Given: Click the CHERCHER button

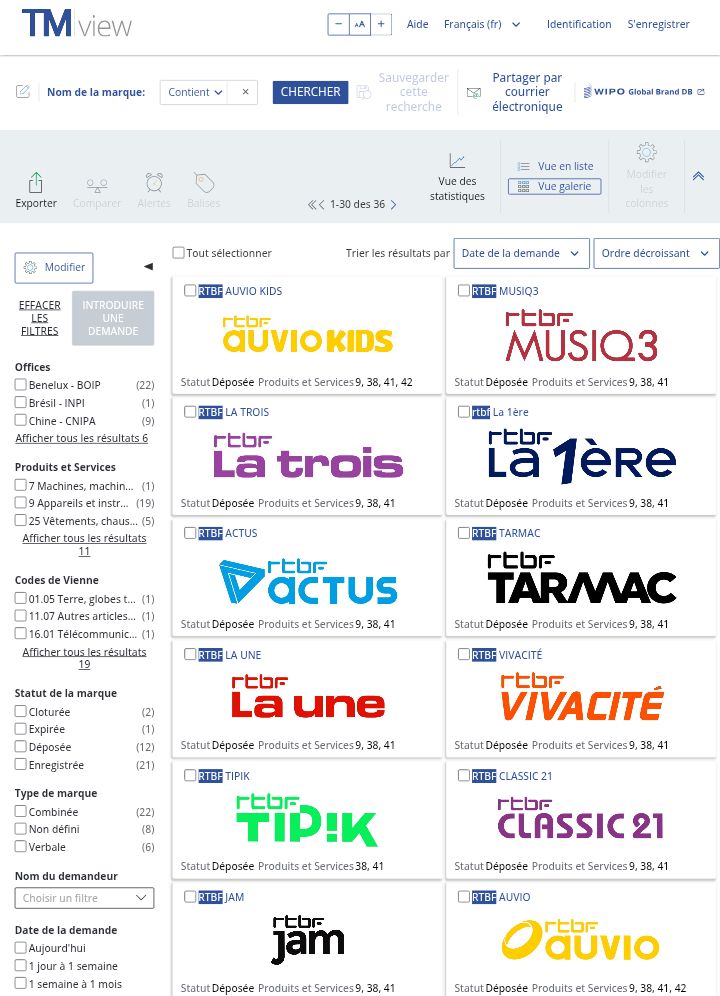Looking at the screenshot, I should tap(311, 92).
